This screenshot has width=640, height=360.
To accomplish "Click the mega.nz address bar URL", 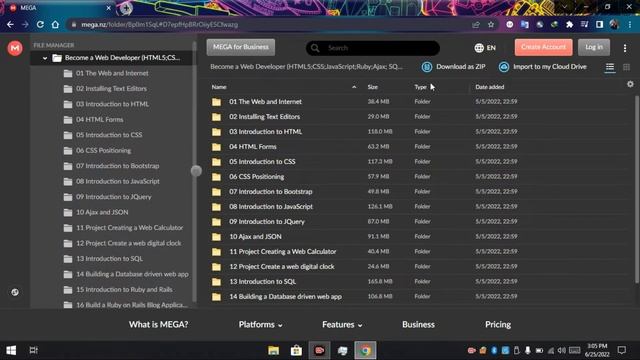I will (159, 25).
